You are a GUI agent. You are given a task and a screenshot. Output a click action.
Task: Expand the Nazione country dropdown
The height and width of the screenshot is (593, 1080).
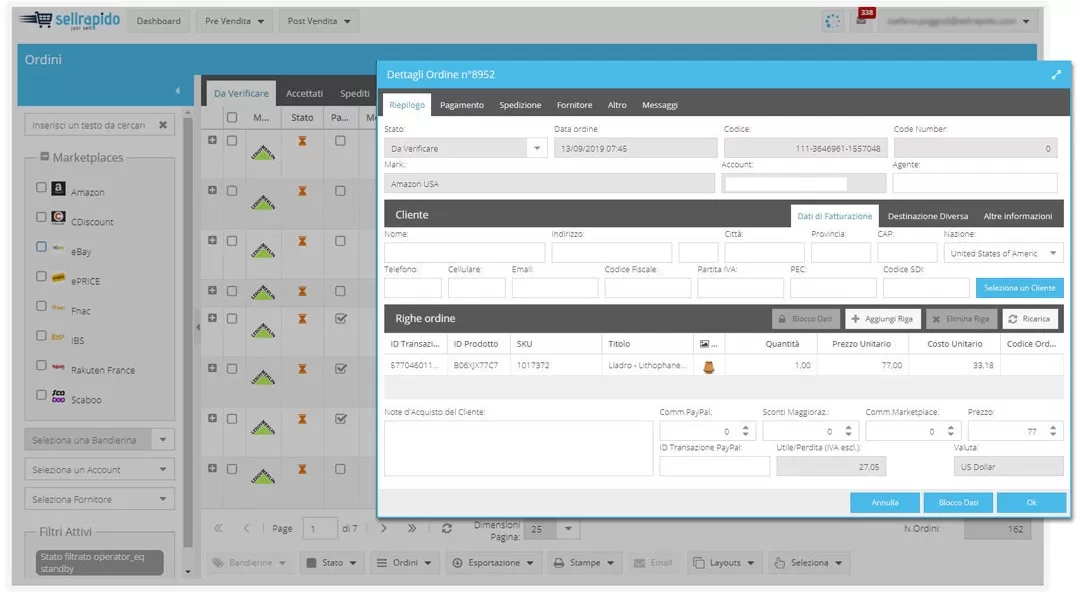click(1054, 253)
